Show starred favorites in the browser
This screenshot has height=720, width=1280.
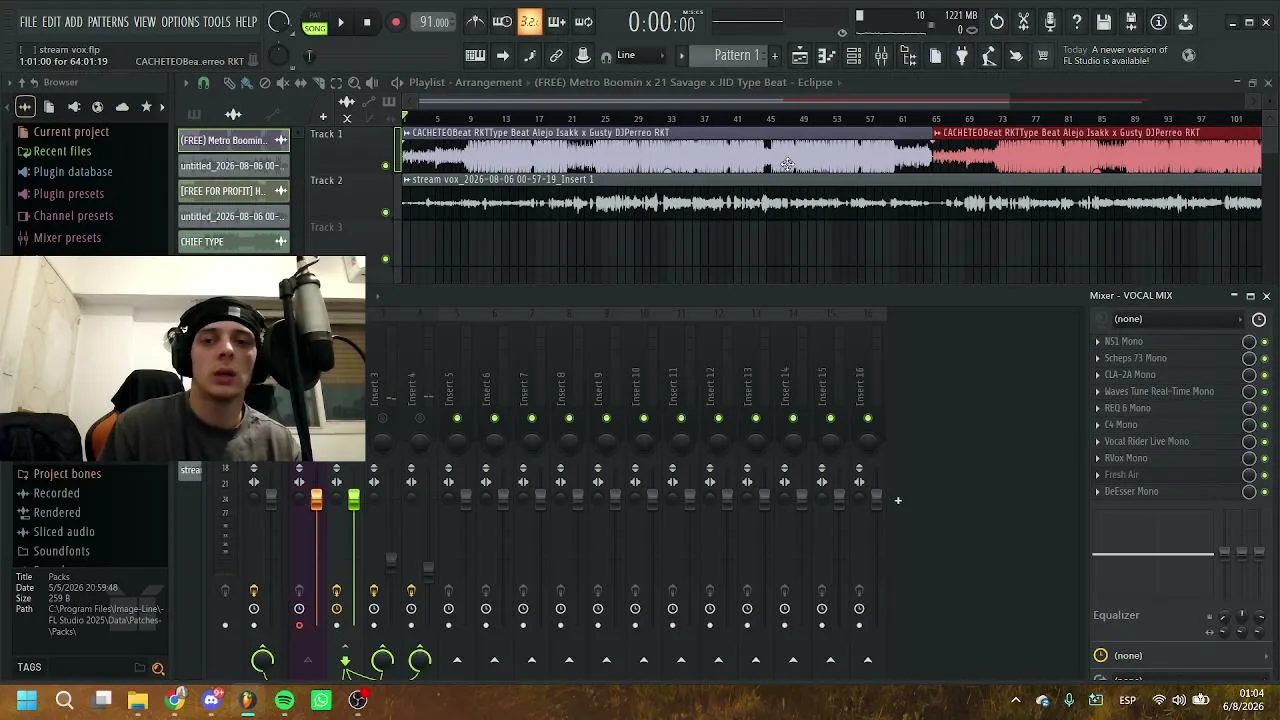pyautogui.click(x=146, y=107)
